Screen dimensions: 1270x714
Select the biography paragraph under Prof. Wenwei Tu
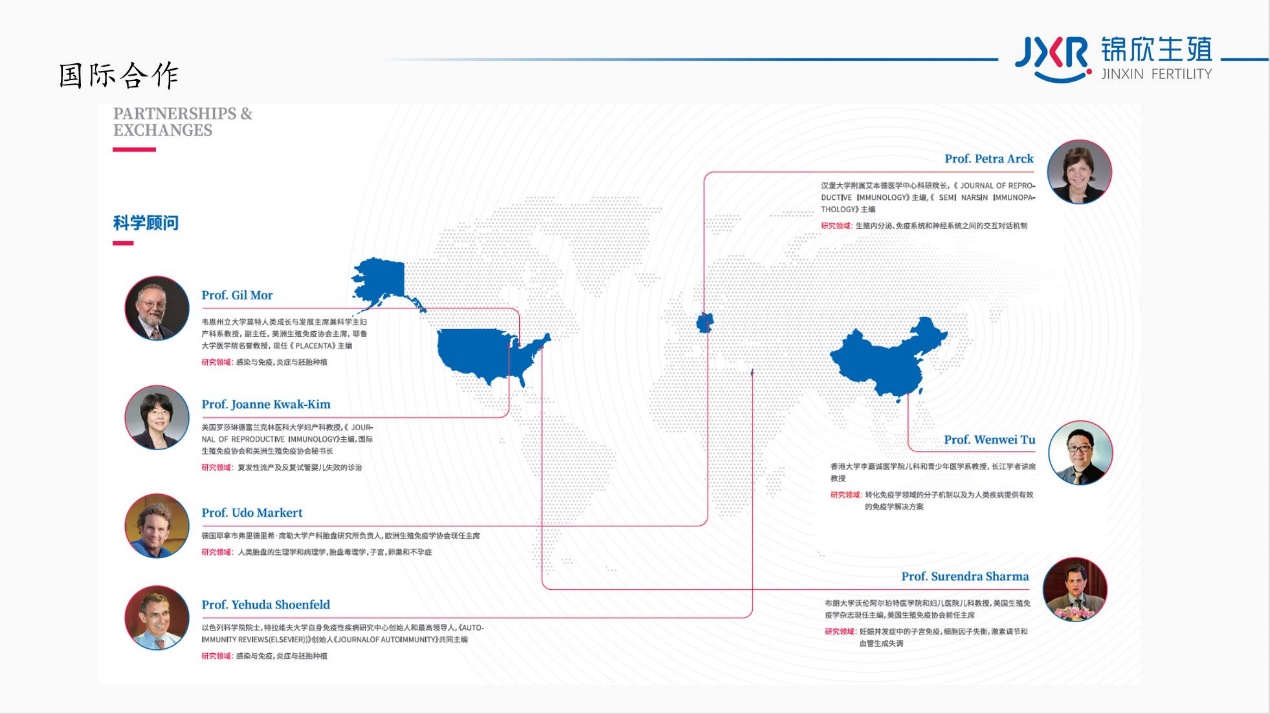pyautogui.click(x=933, y=472)
